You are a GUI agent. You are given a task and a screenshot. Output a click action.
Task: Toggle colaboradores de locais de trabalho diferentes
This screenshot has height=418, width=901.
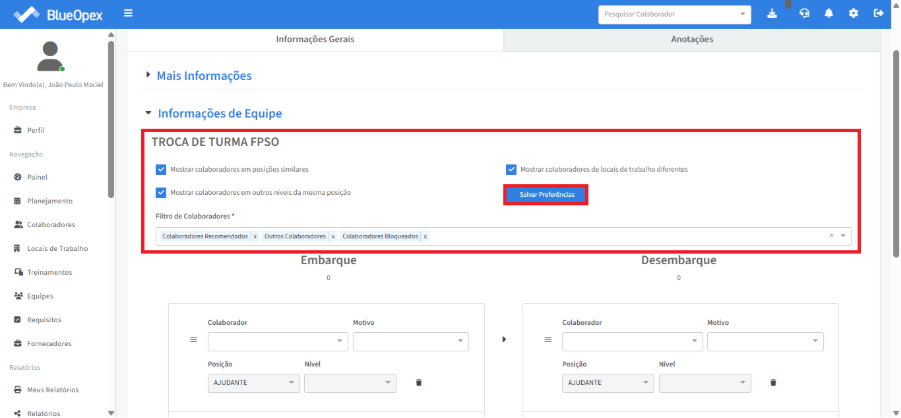(x=511, y=170)
